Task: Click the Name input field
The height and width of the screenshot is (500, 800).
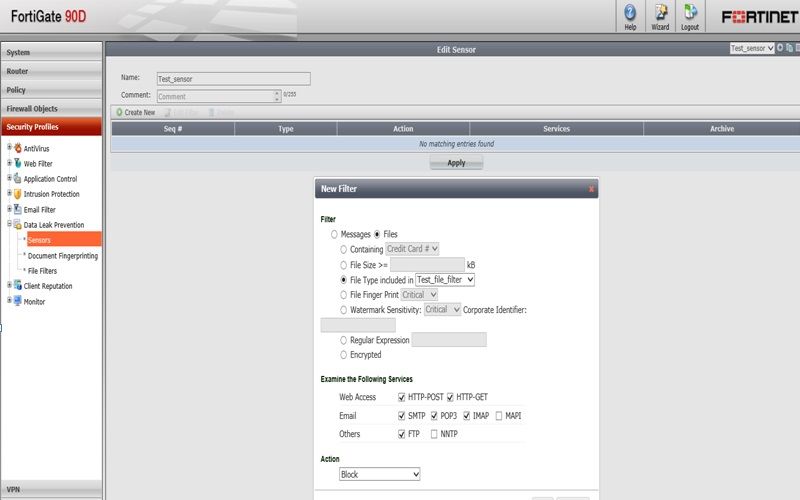Action: [234, 79]
